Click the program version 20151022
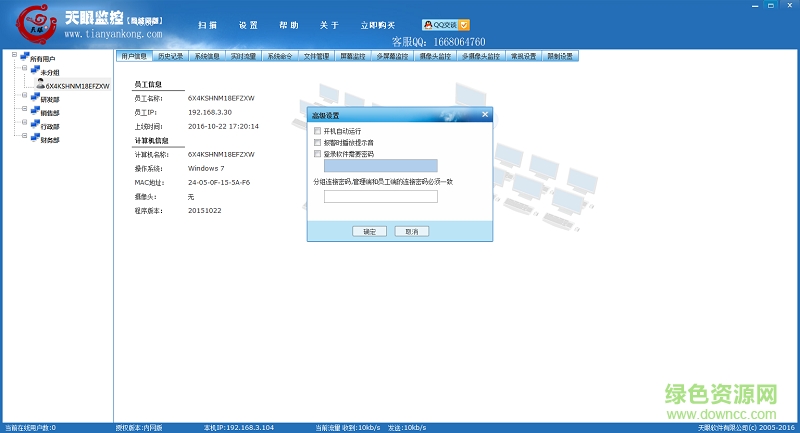This screenshot has width=800, height=433. [205, 210]
